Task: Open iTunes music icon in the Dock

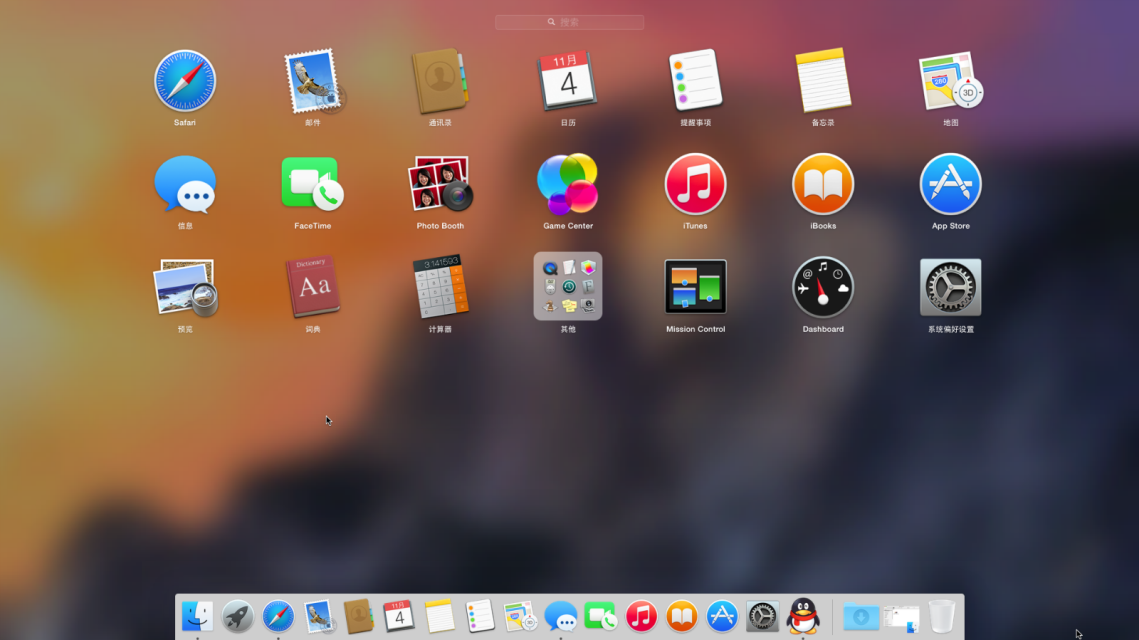Action: click(641, 617)
